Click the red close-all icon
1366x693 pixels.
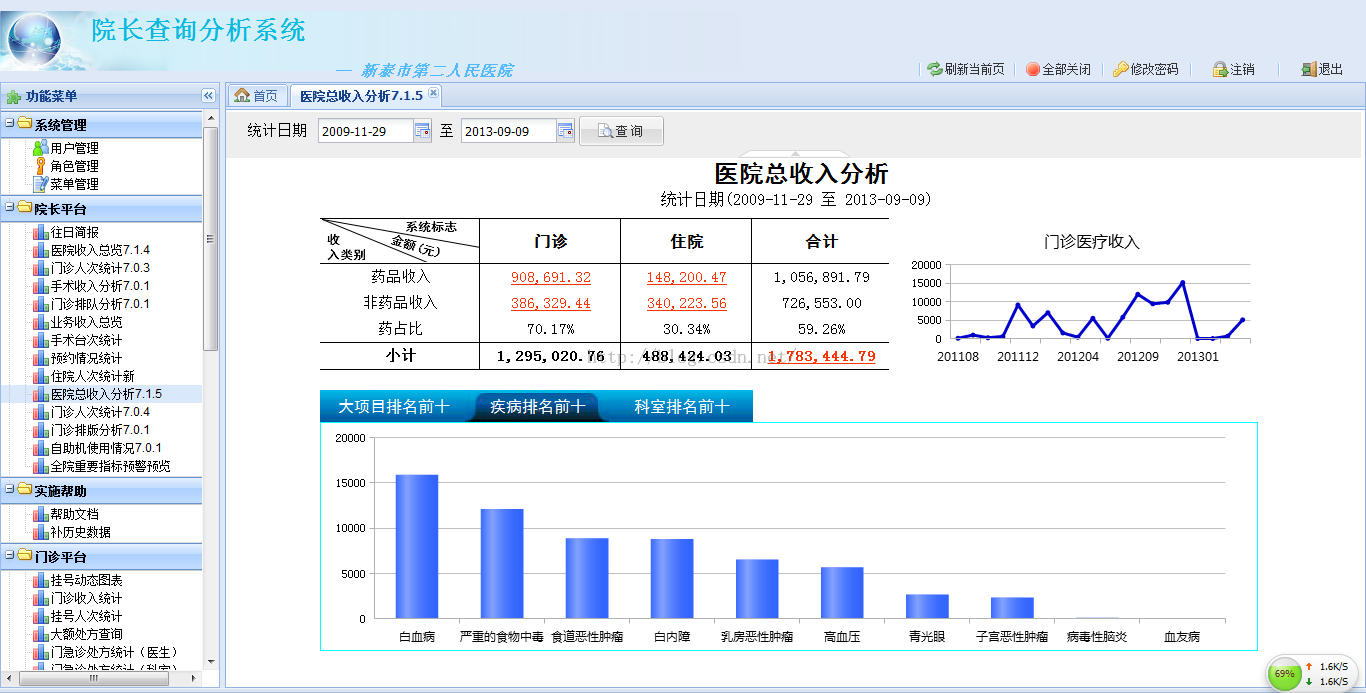coord(1033,69)
